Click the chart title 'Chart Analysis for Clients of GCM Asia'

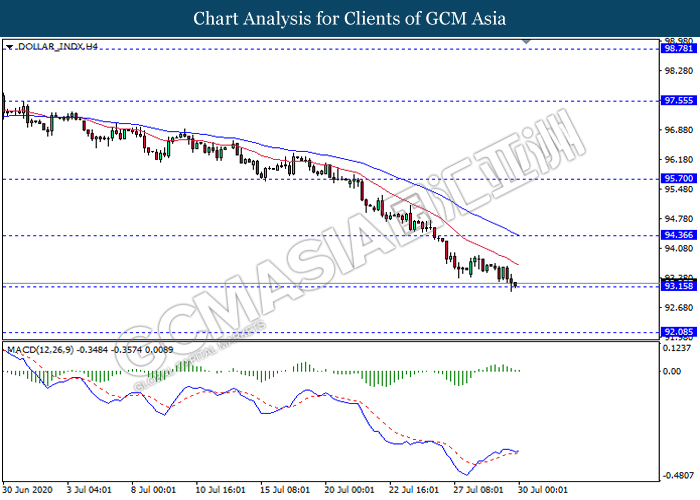(x=350, y=18)
